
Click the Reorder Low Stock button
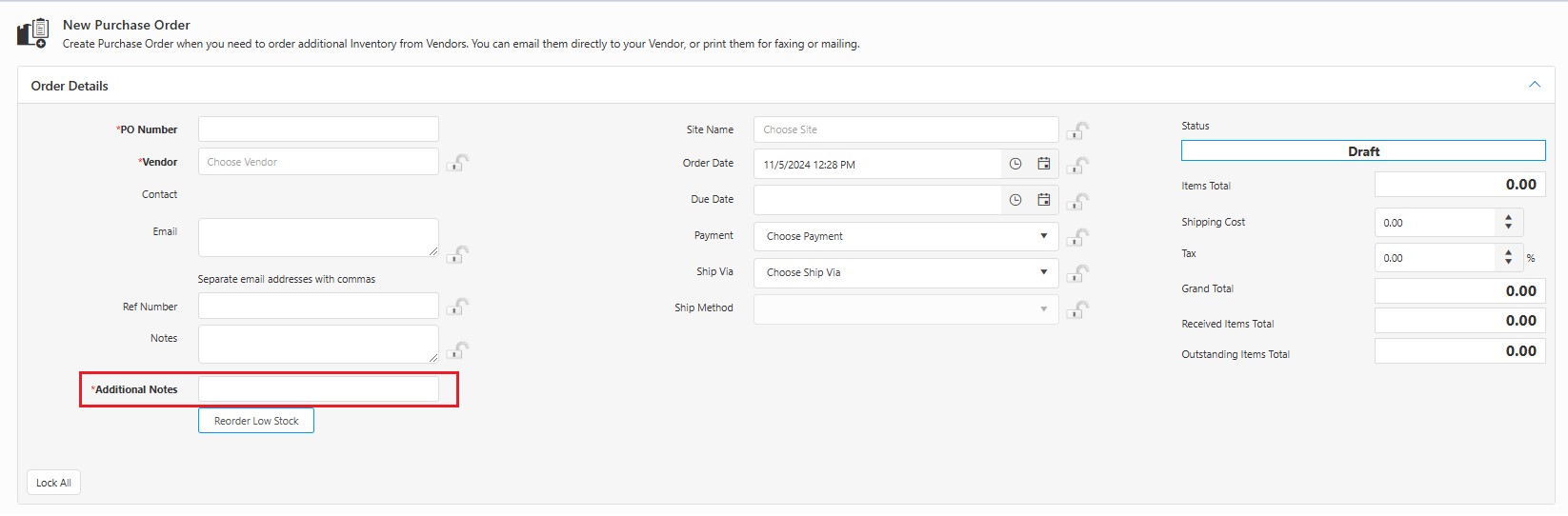(x=256, y=421)
